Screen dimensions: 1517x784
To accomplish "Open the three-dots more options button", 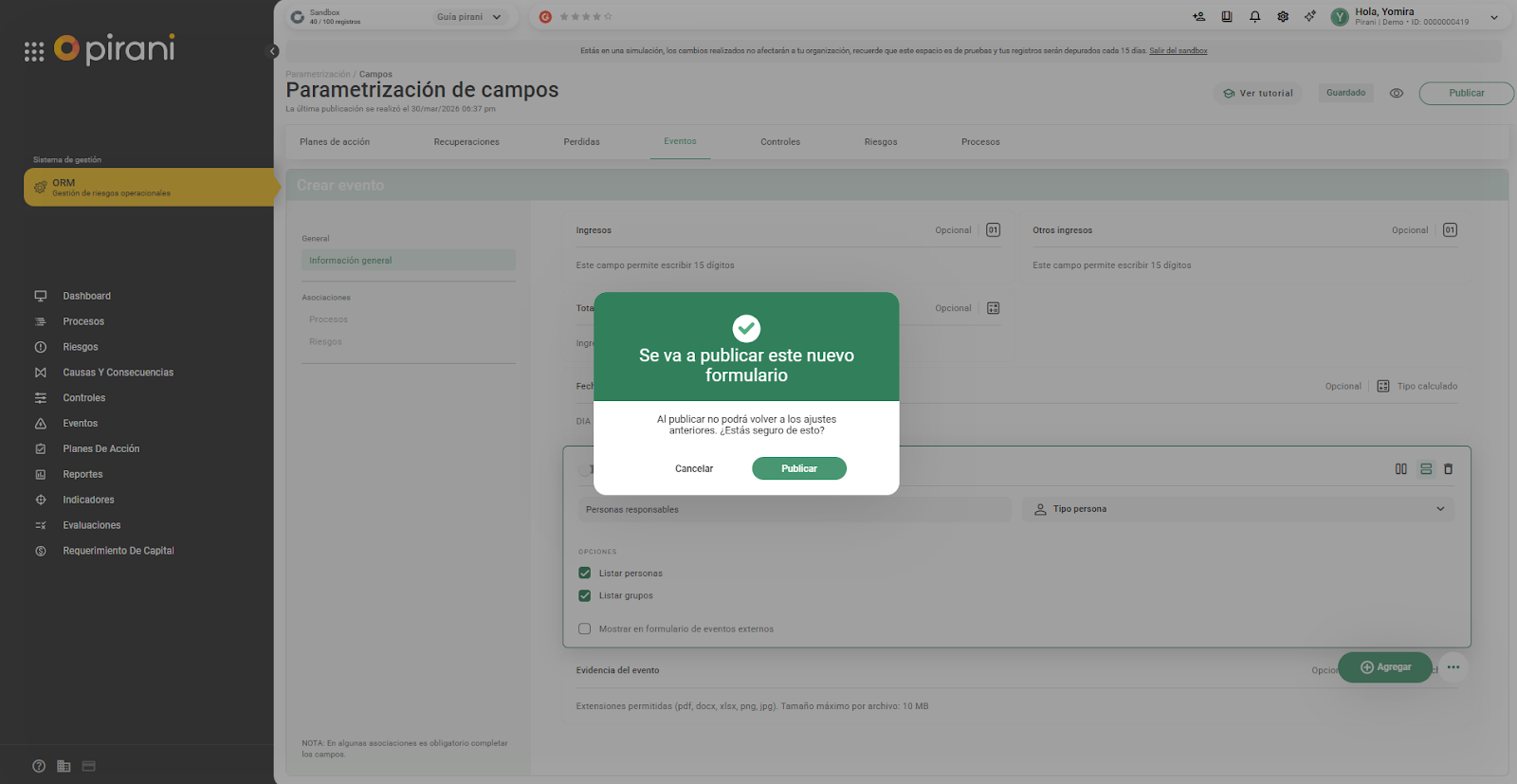I will [x=1453, y=667].
